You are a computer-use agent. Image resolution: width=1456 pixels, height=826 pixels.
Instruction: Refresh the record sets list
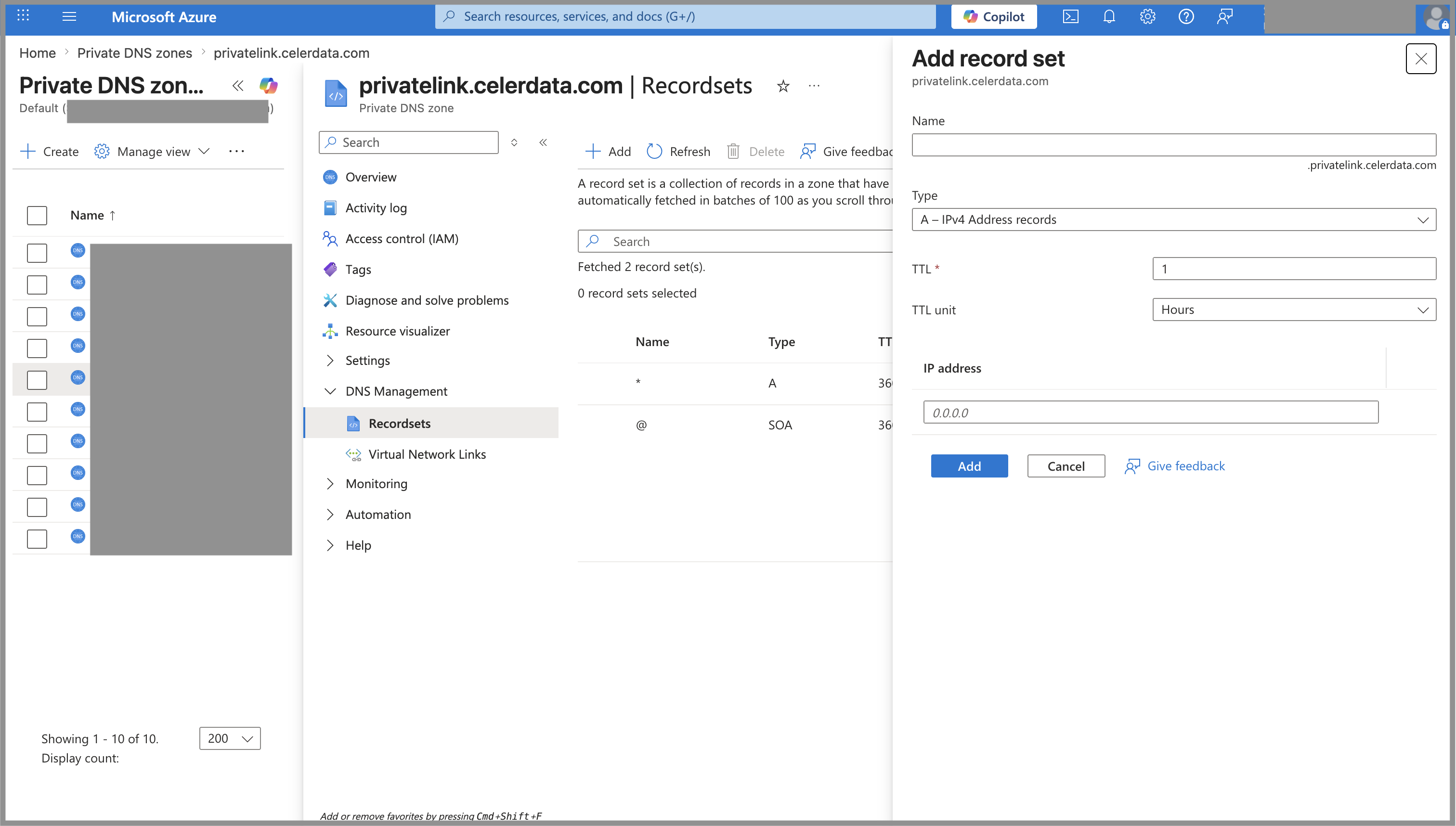[x=678, y=151]
